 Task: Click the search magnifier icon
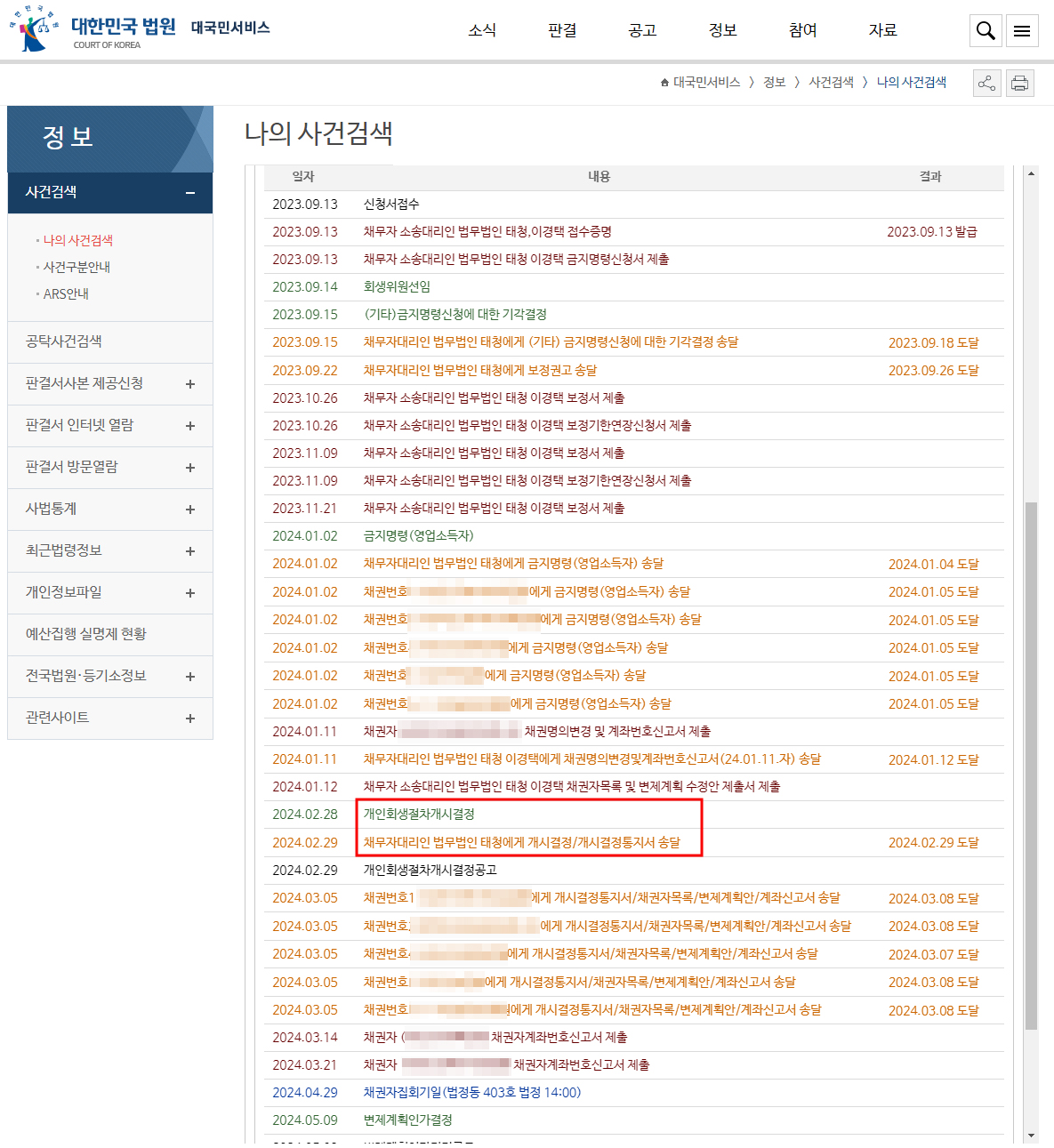point(986,31)
